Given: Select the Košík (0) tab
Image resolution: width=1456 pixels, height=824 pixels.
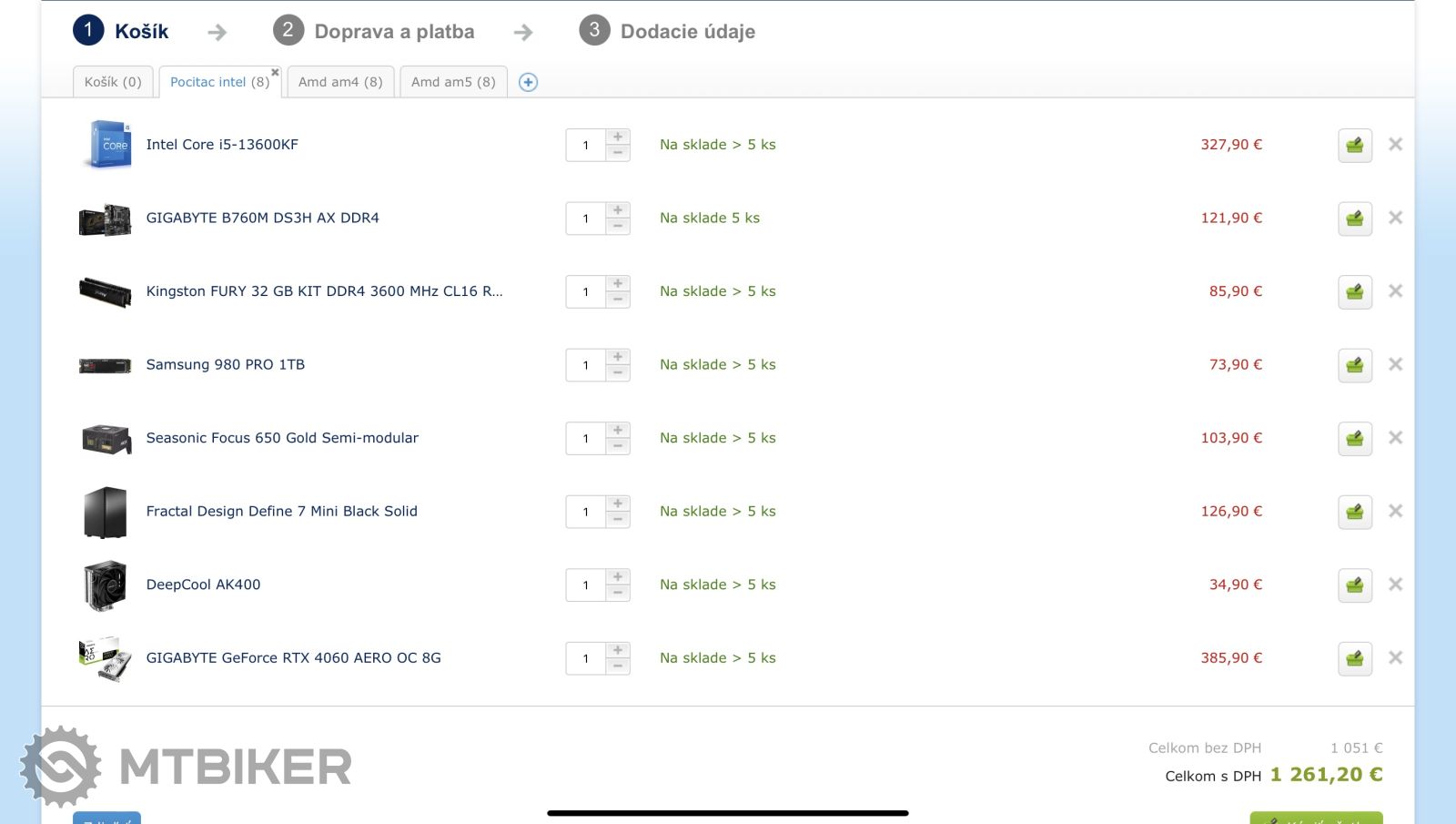Looking at the screenshot, I should click(x=113, y=82).
